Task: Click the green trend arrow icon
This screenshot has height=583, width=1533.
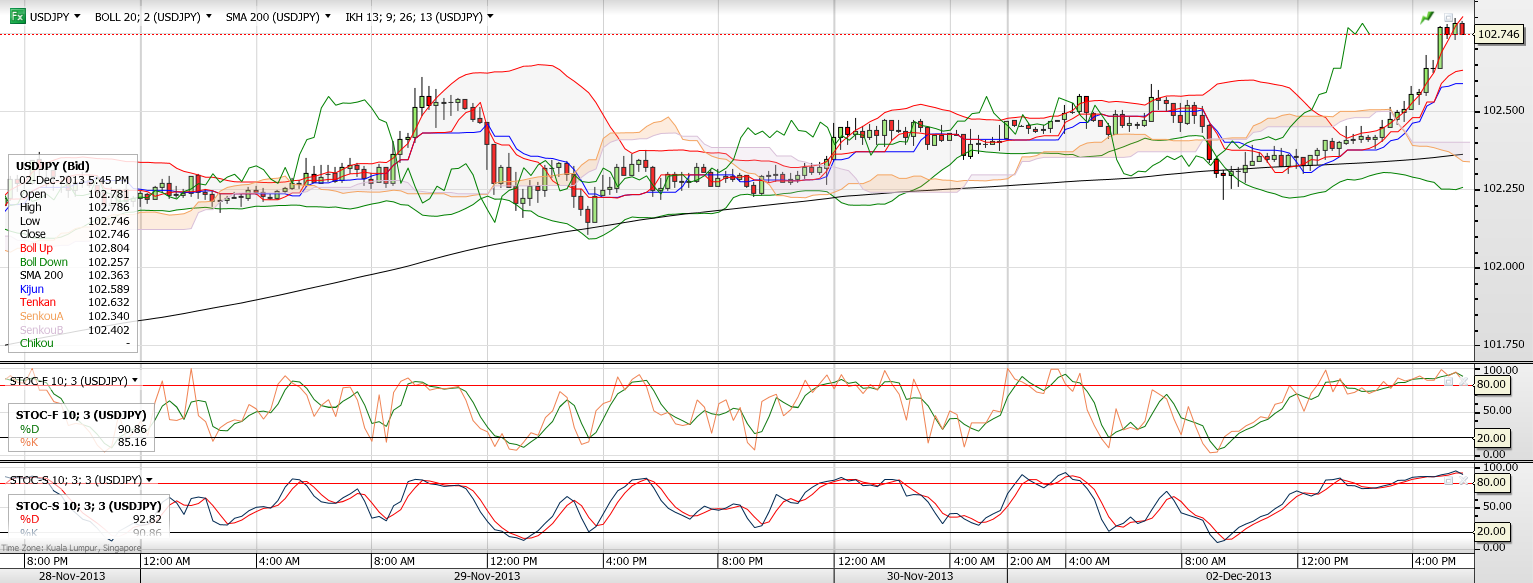Action: point(1427,18)
